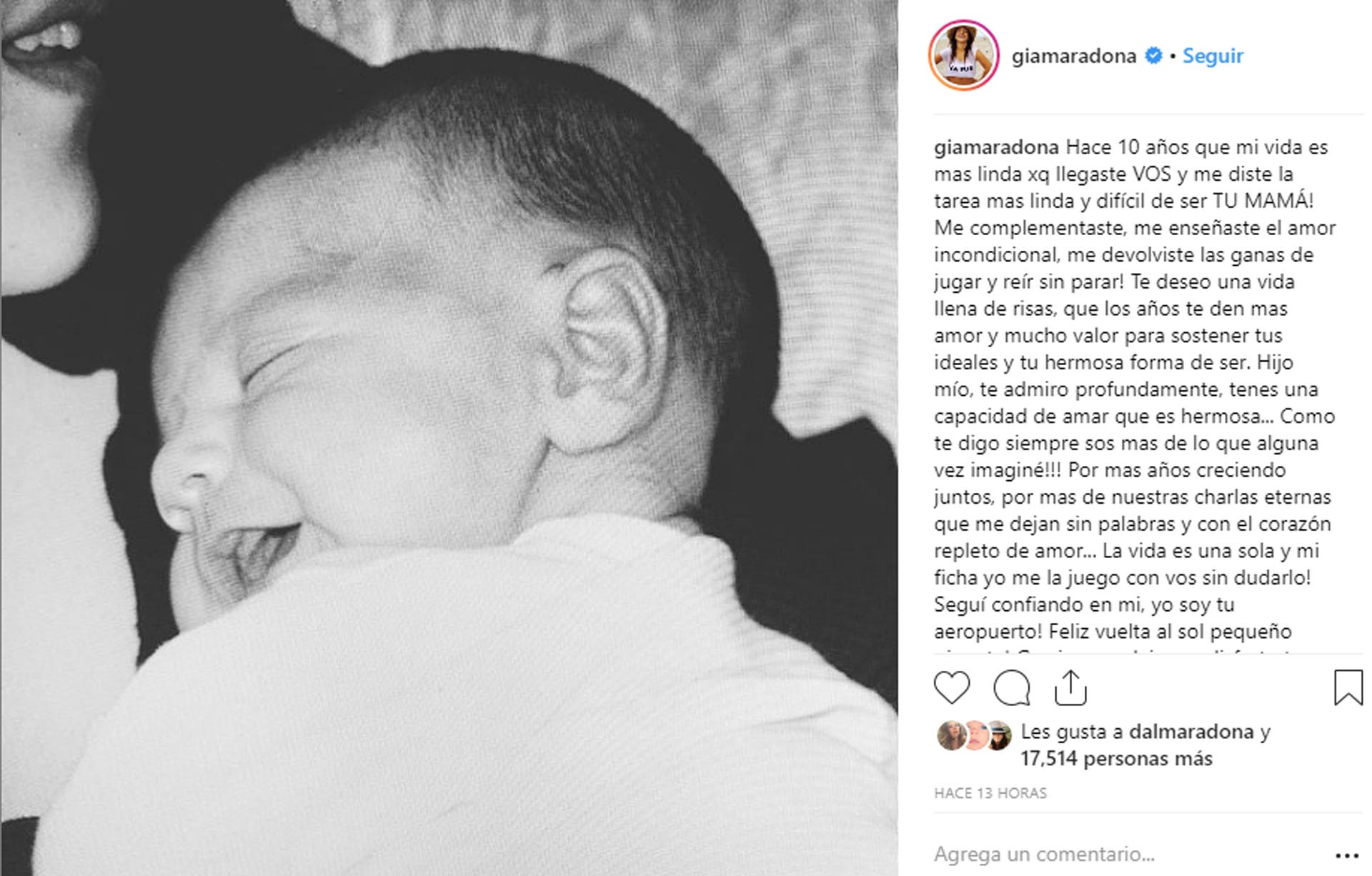Open the HACE 13 HORAS timestamp
1372x876 pixels.
click(x=990, y=793)
